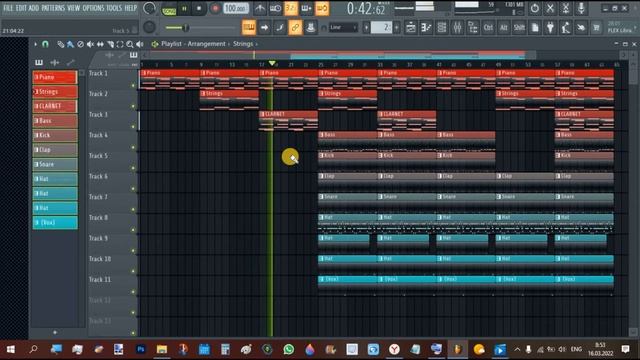
Task: Toggle typing keyboard to piano
Action: pyautogui.click(x=249, y=27)
